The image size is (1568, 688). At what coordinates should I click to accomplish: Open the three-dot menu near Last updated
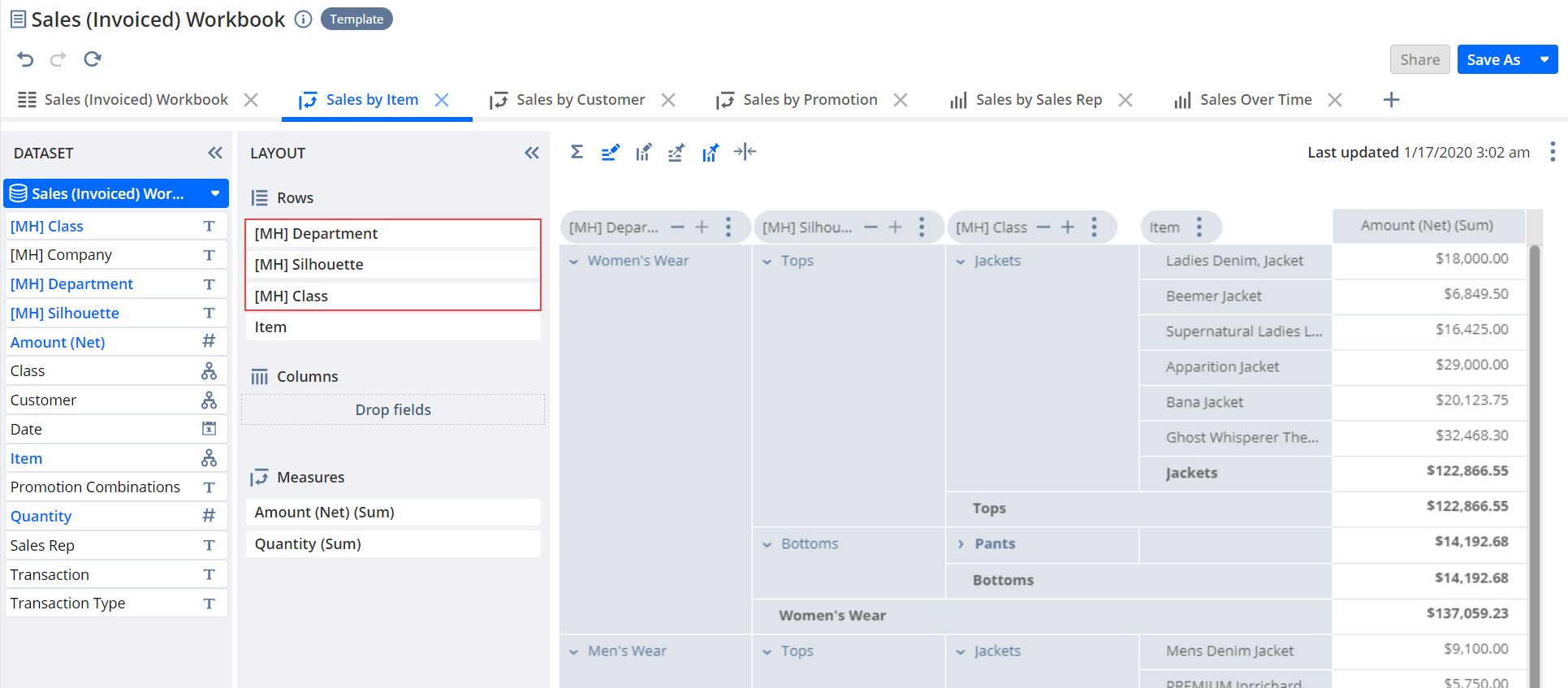pos(1552,152)
